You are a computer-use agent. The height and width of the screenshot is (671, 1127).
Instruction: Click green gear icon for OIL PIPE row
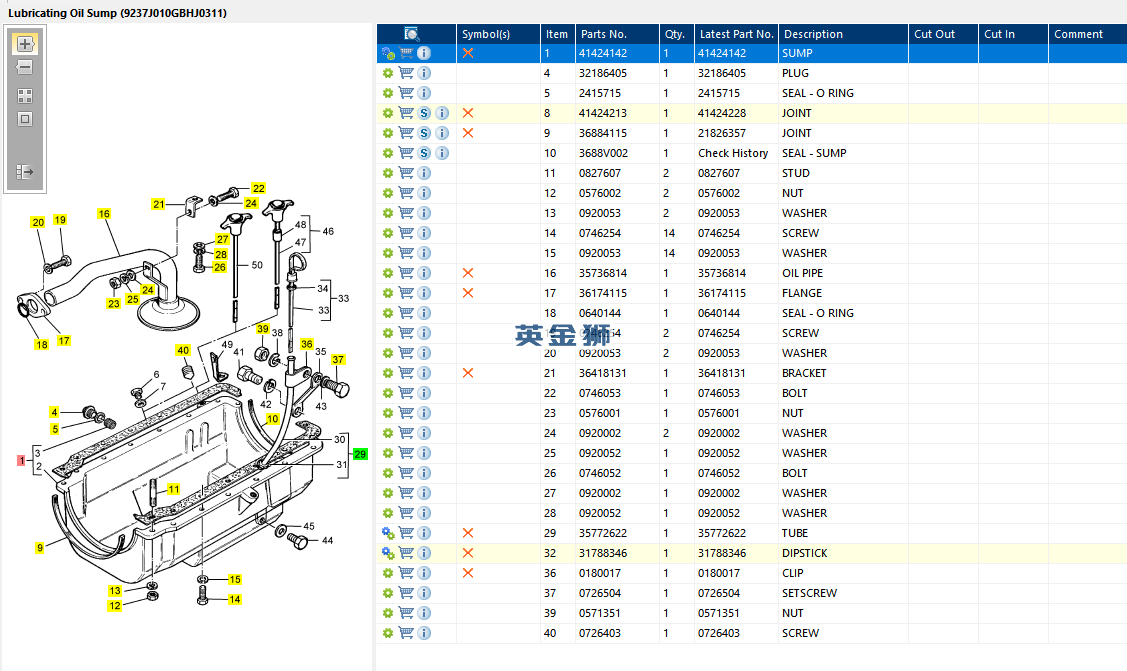[388, 273]
